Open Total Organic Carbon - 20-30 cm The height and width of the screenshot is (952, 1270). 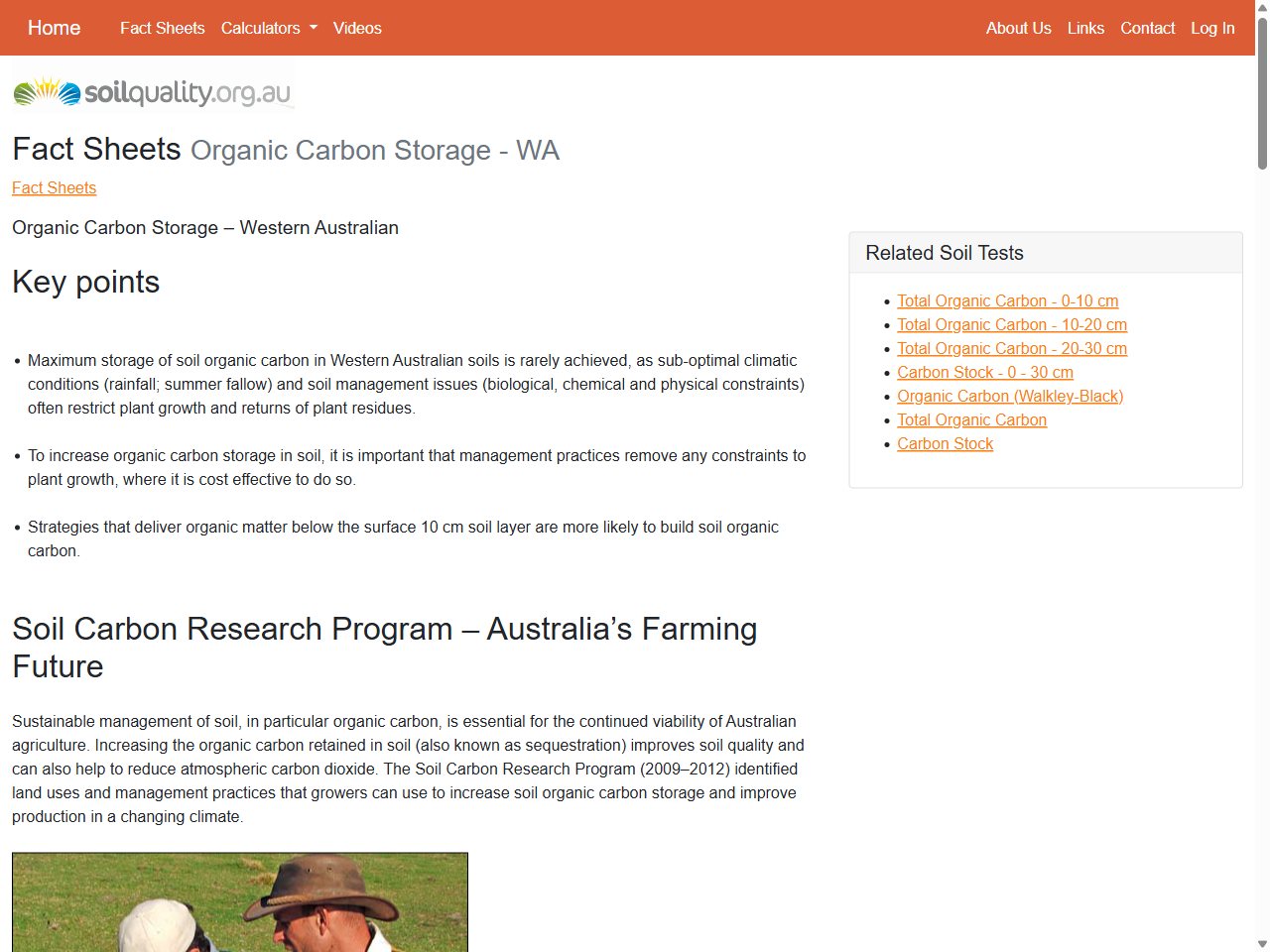click(1012, 348)
